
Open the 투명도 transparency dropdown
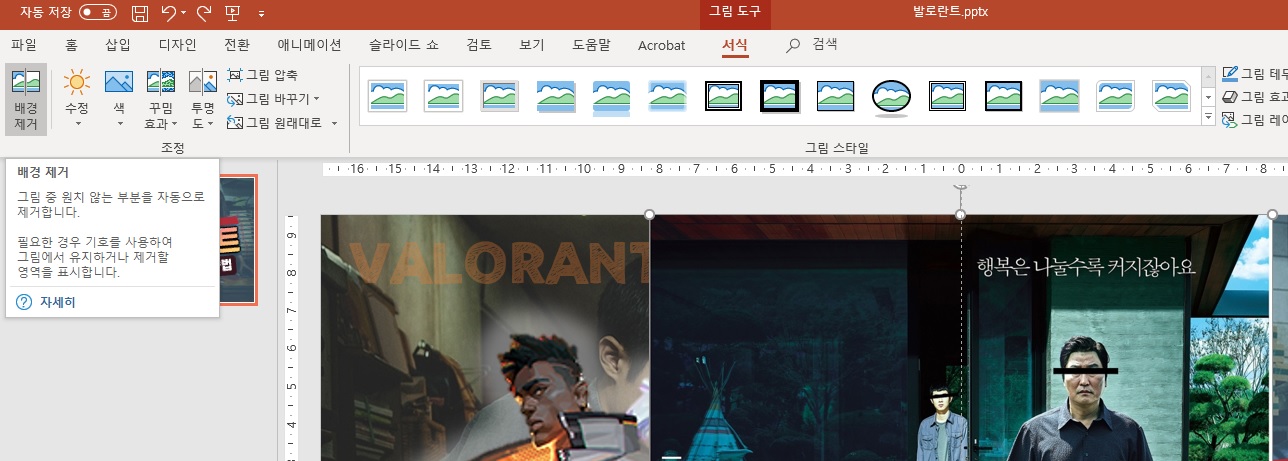[x=203, y=100]
